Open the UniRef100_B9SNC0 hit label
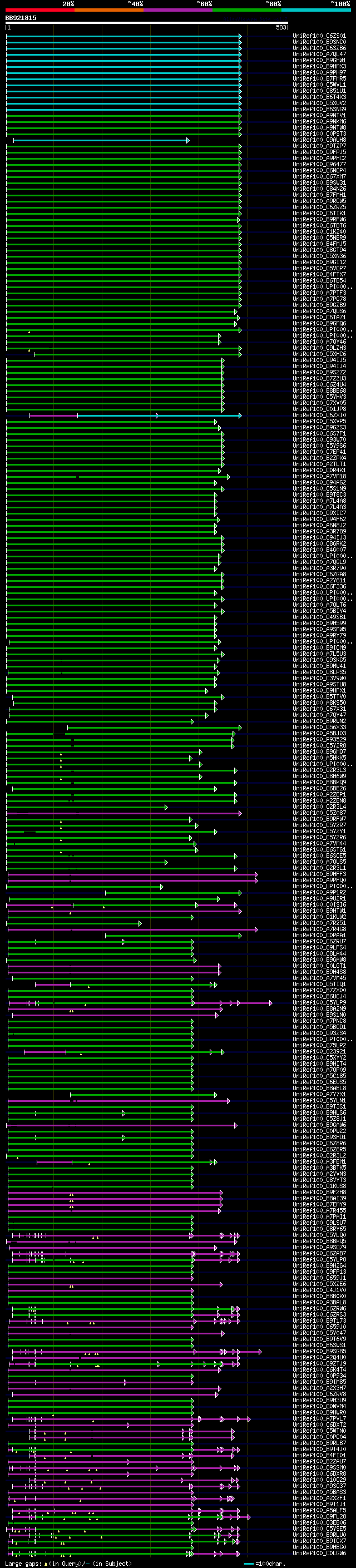Viewport: 356px width, 1568px height. (x=319, y=42)
